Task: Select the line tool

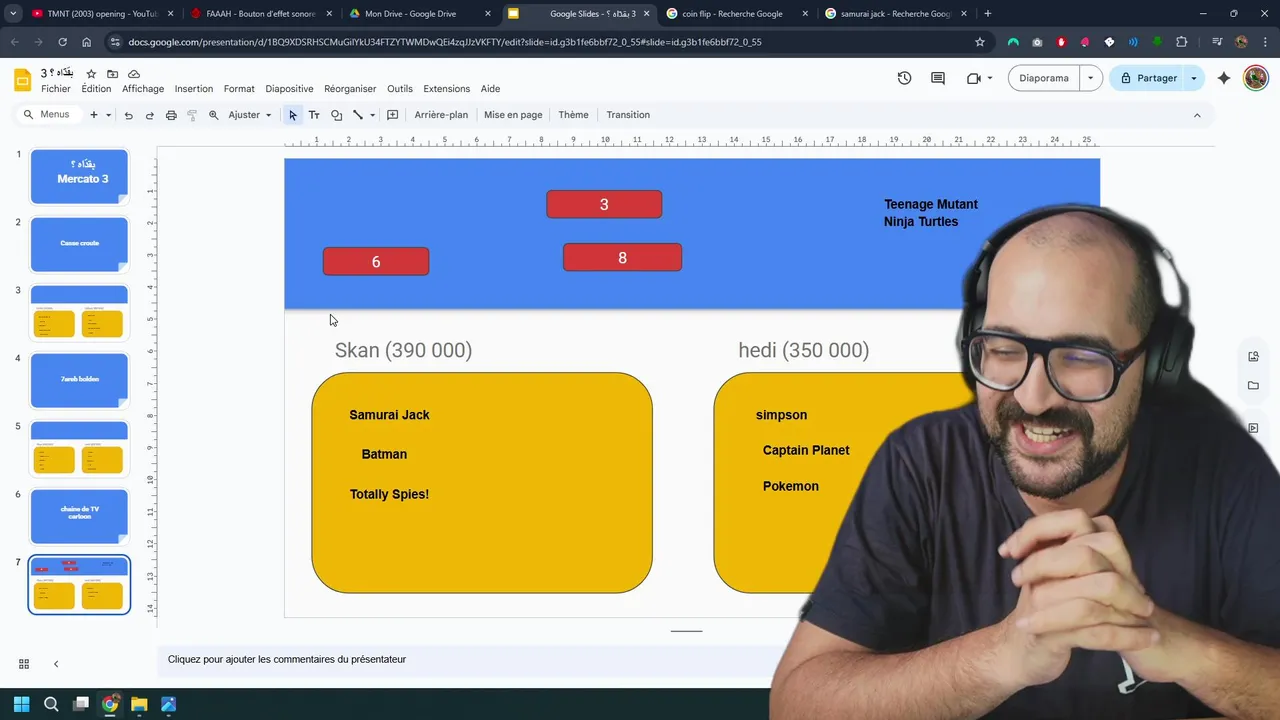Action: (x=358, y=115)
